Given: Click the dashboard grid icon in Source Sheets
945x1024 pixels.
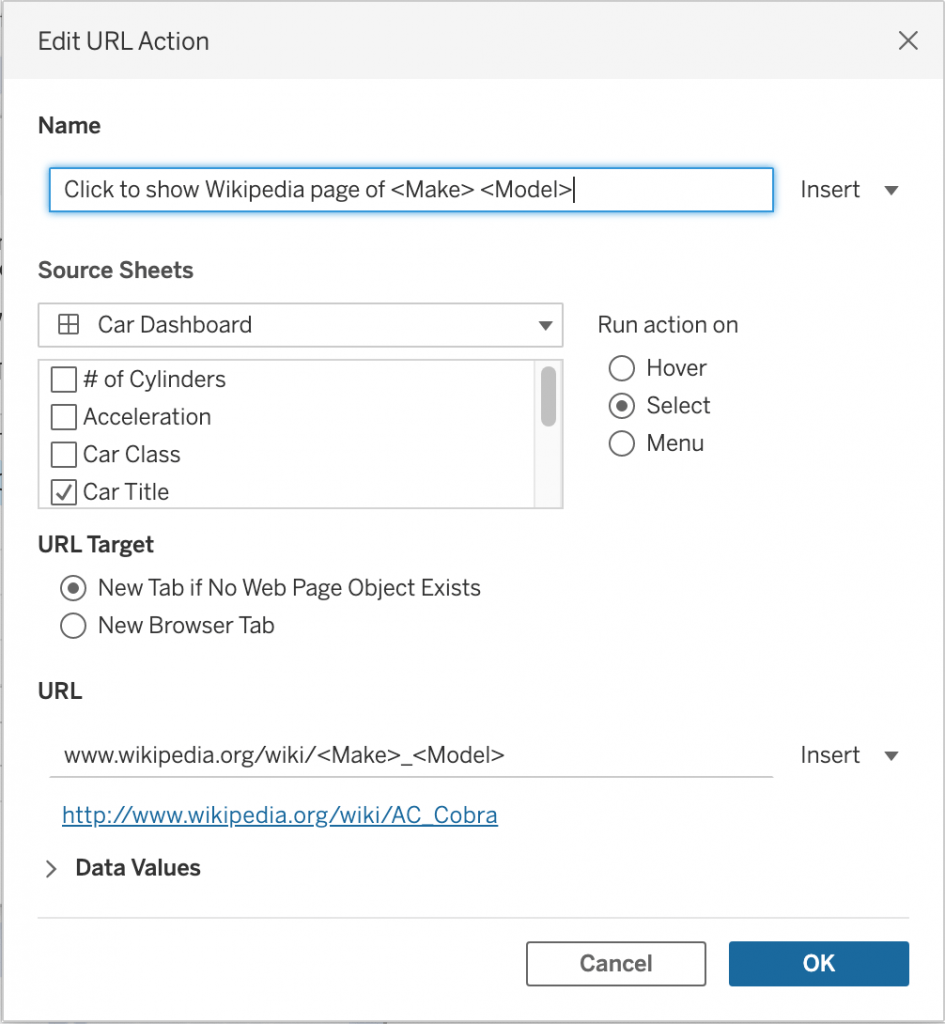Looking at the screenshot, I should tap(69, 325).
